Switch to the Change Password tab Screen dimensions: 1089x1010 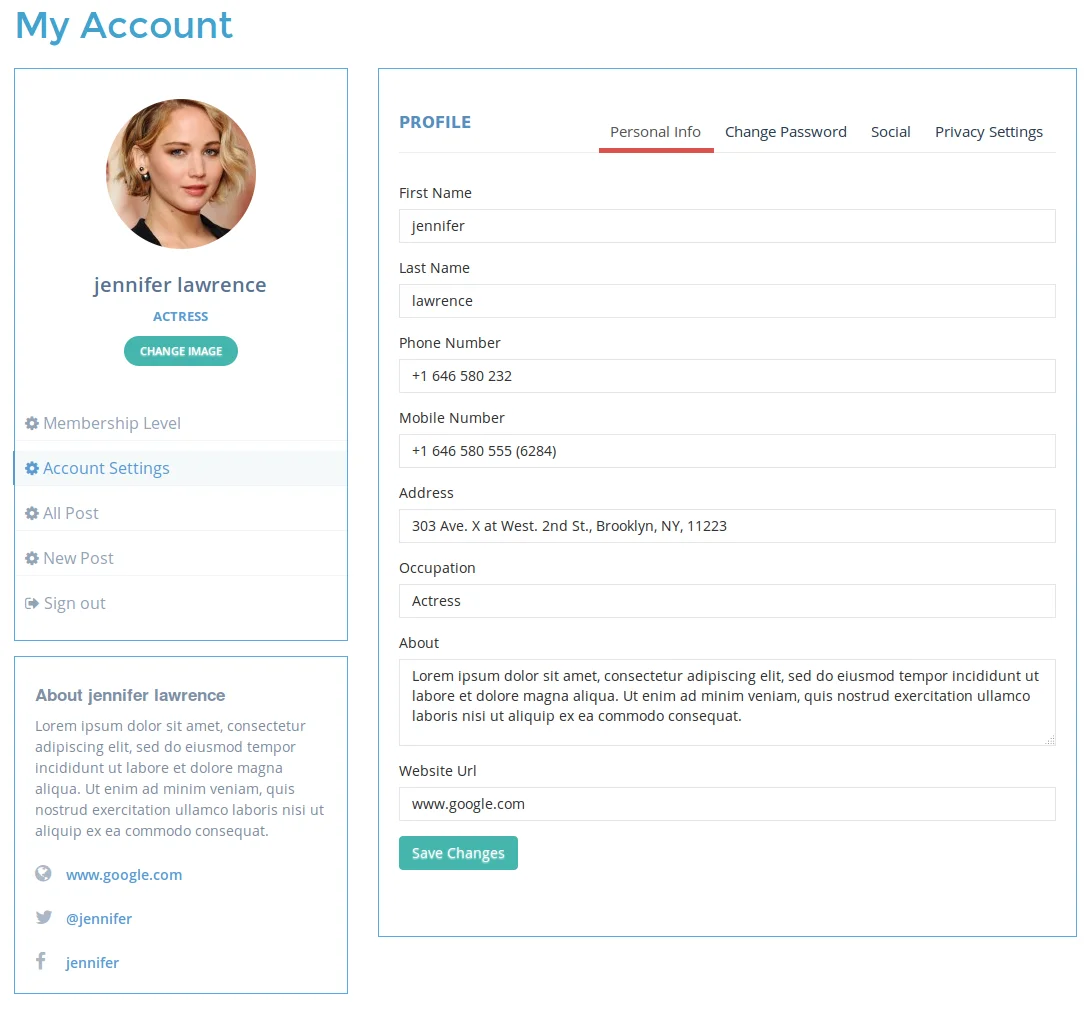[x=786, y=131]
